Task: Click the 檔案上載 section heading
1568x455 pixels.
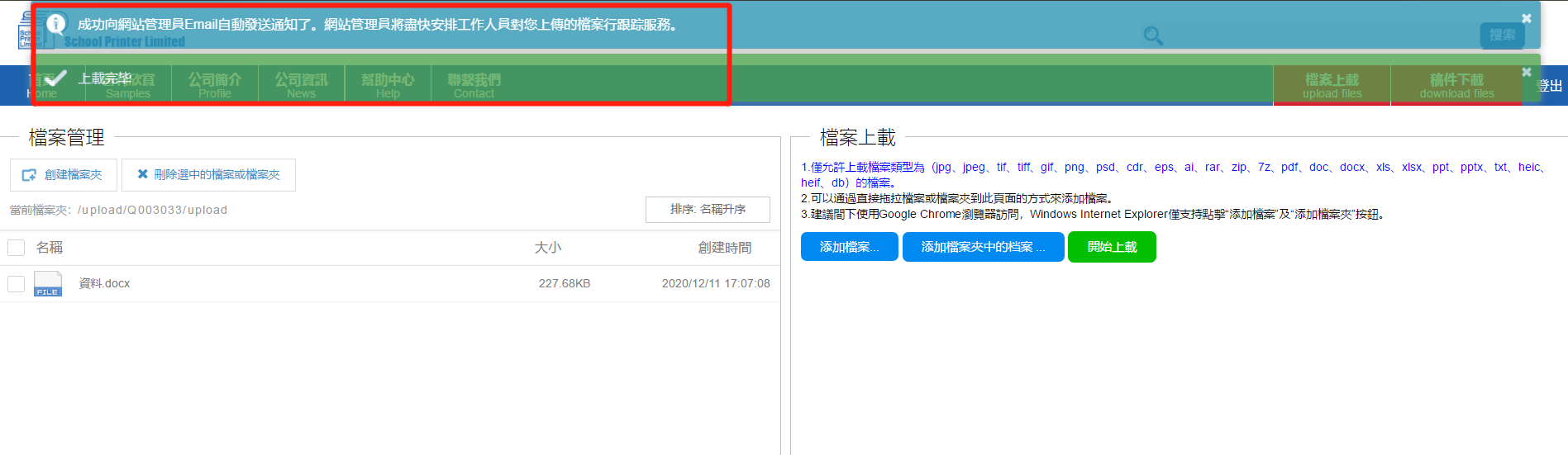Action: 858,137
